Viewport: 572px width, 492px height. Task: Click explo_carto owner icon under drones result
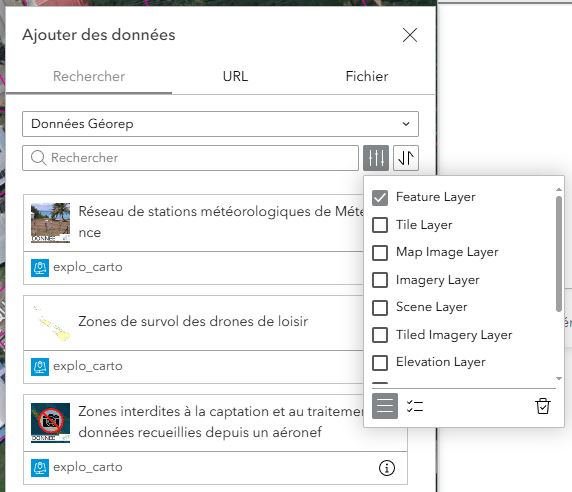pyautogui.click(x=40, y=367)
